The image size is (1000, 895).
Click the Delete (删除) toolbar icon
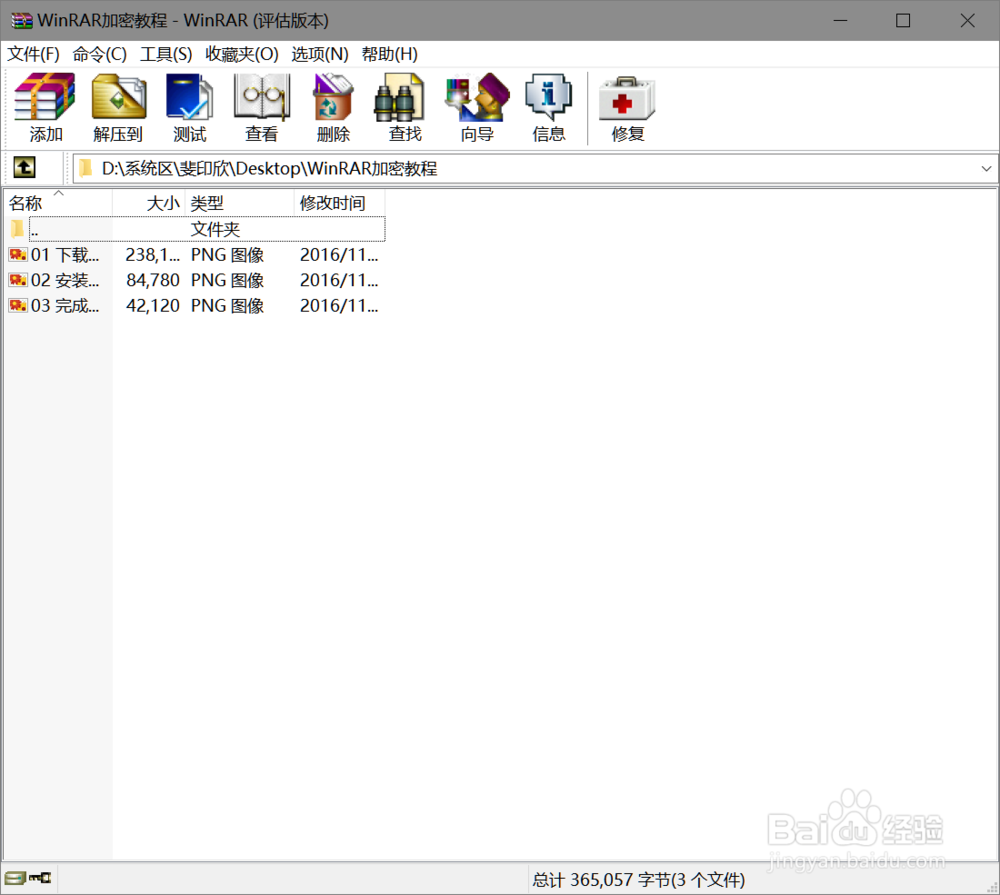(333, 107)
